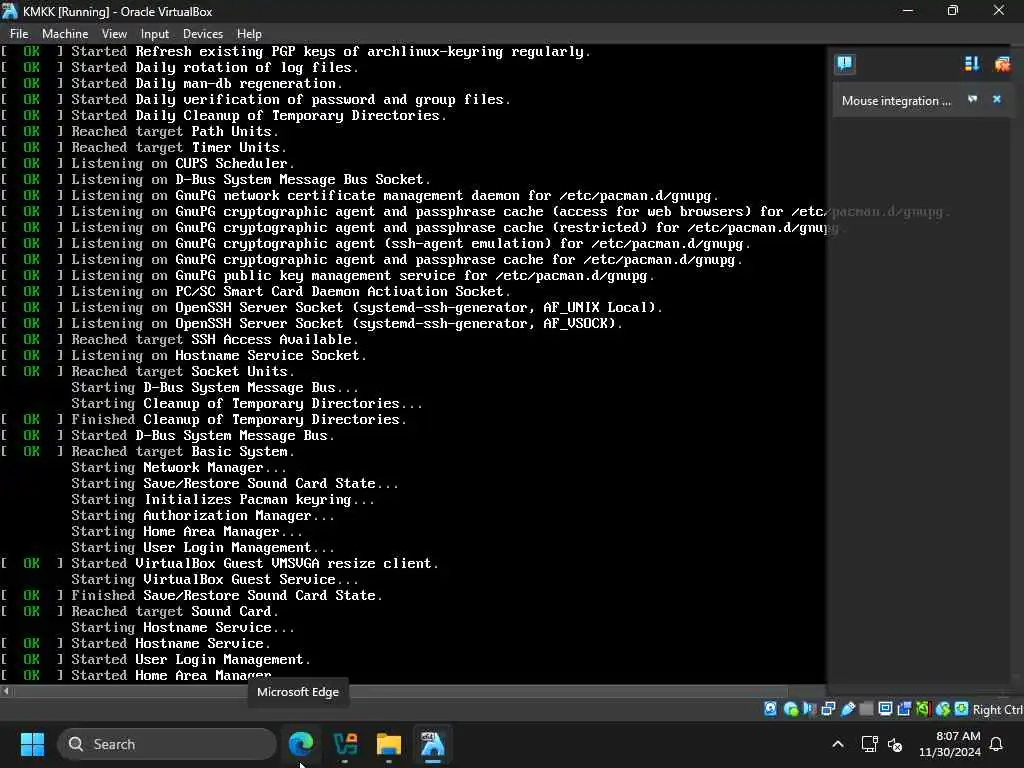The width and height of the screenshot is (1024, 768).
Task: Click the optical disk status bar indicator
Action: pyautogui.click(x=790, y=709)
